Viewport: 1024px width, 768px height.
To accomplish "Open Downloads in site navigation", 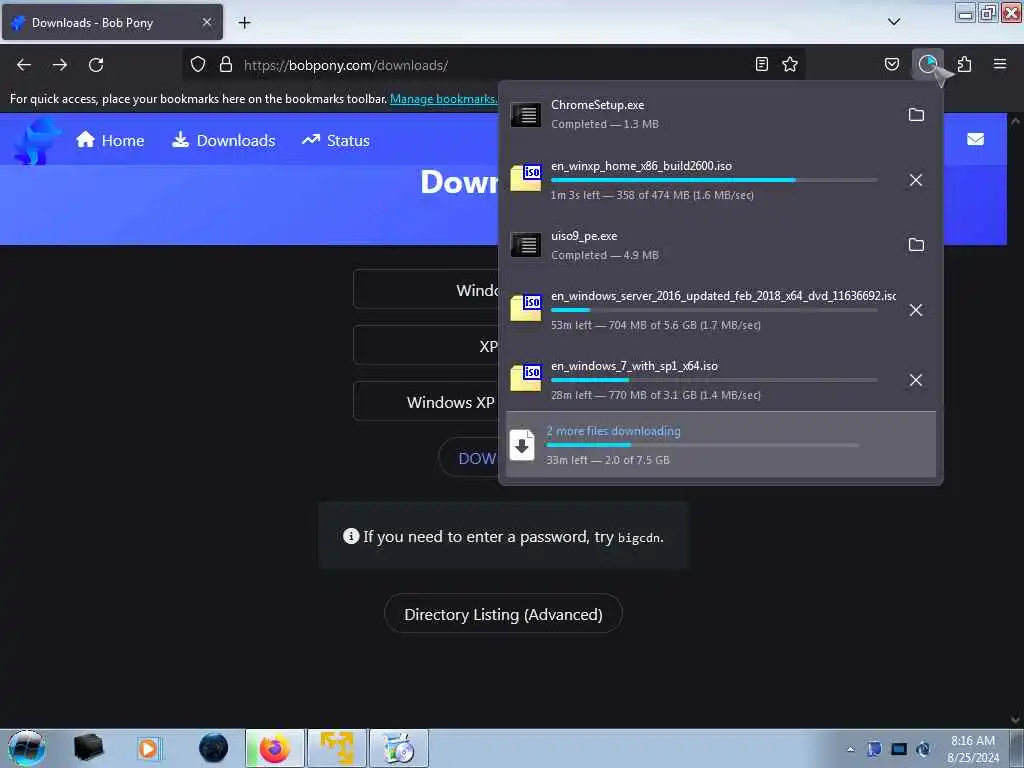I will (224, 140).
